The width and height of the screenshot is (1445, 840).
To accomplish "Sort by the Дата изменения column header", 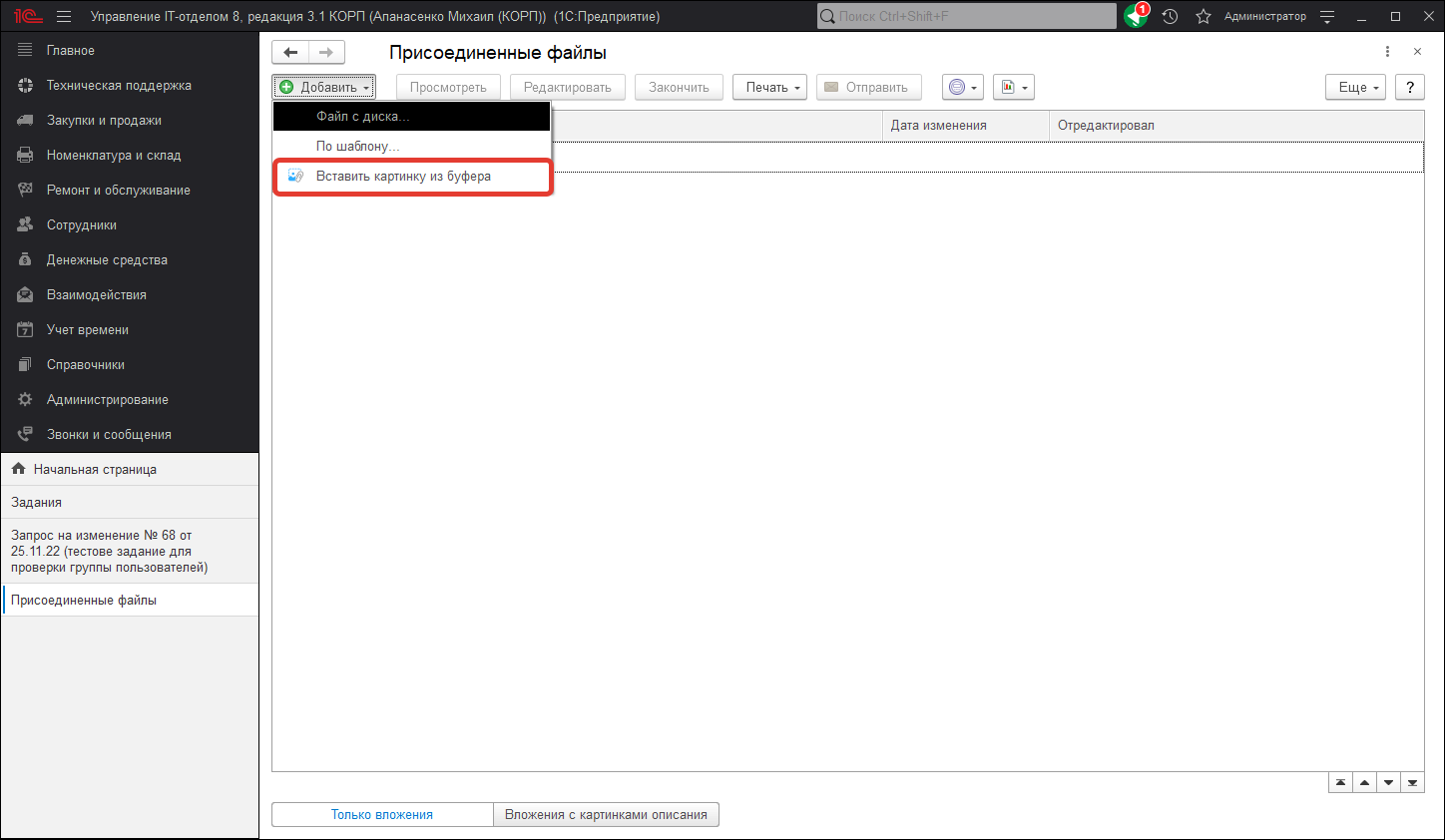I will pos(938,126).
